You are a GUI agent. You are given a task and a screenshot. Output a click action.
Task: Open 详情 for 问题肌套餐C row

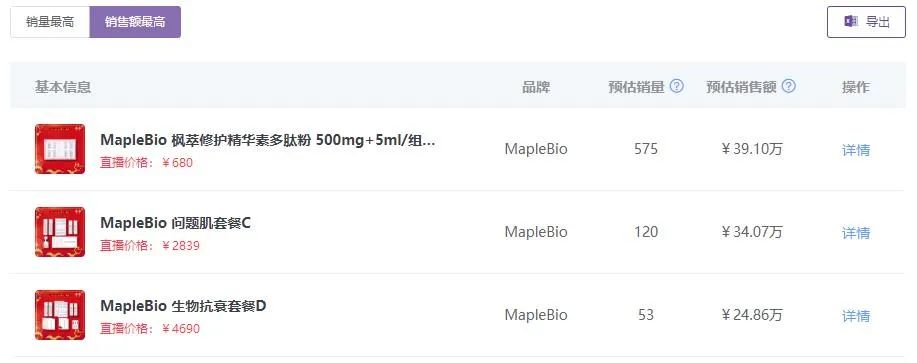click(856, 233)
